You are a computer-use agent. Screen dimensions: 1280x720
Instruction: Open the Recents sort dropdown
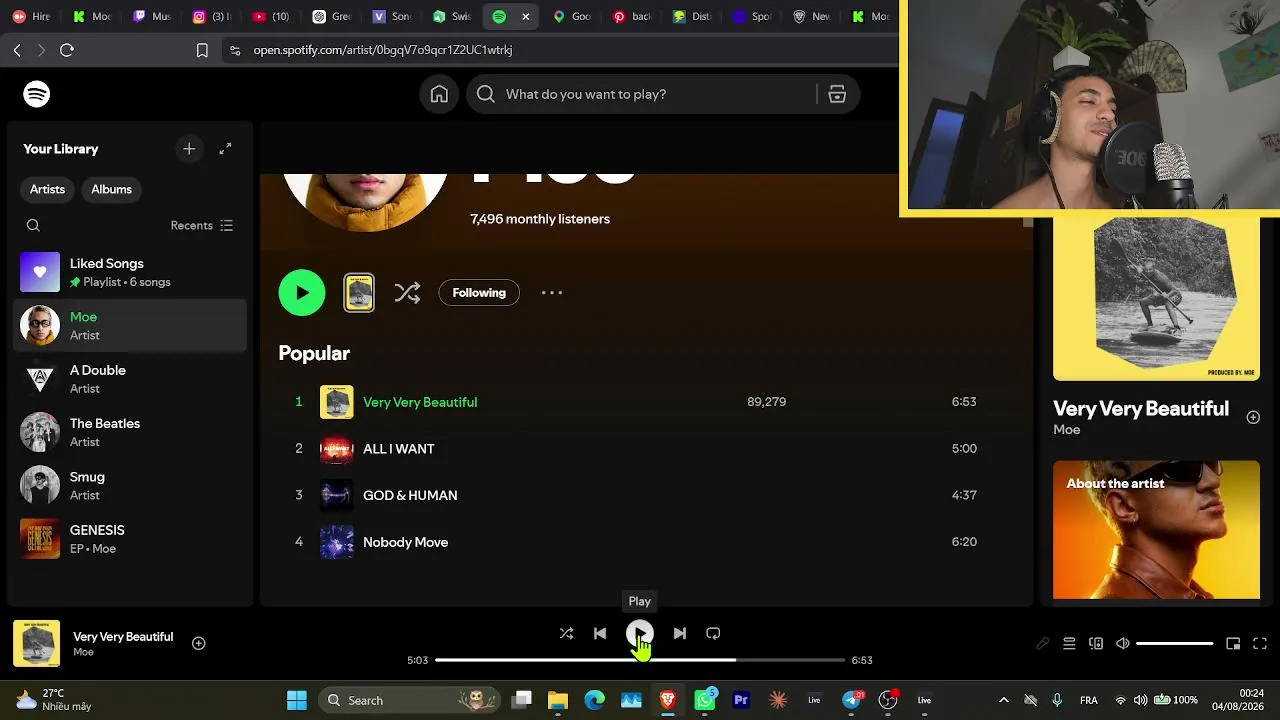pyautogui.click(x=202, y=226)
